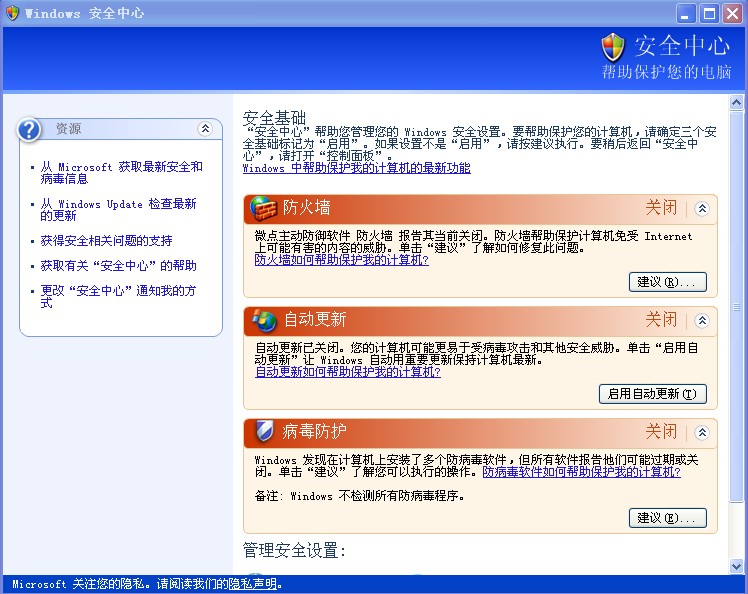Click scrollbar up arrow
The height and width of the screenshot is (594, 748).
pos(737,103)
